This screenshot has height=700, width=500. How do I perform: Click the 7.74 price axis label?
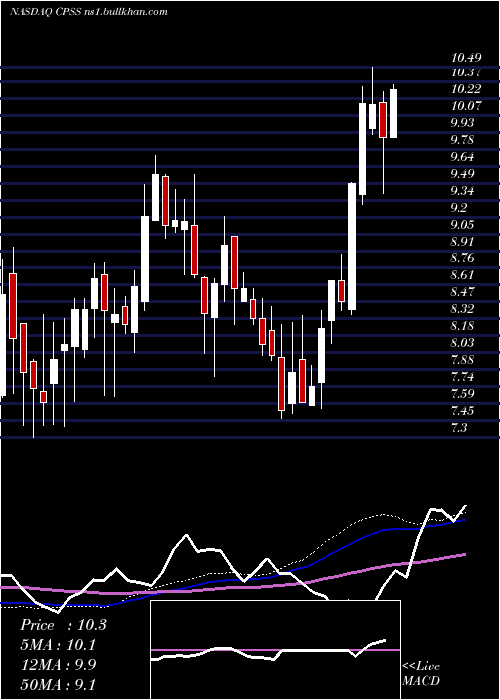464,377
